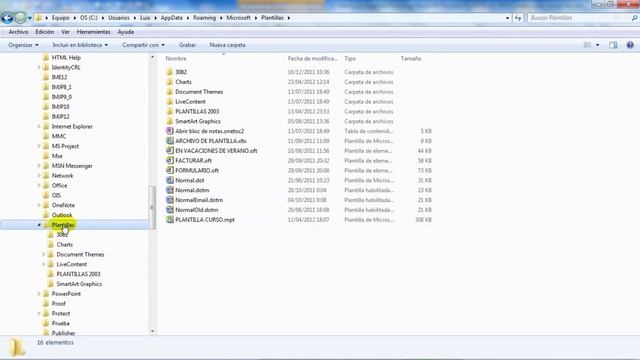Expand the MS Project tree node
640x360 pixels.
[x=39, y=146]
